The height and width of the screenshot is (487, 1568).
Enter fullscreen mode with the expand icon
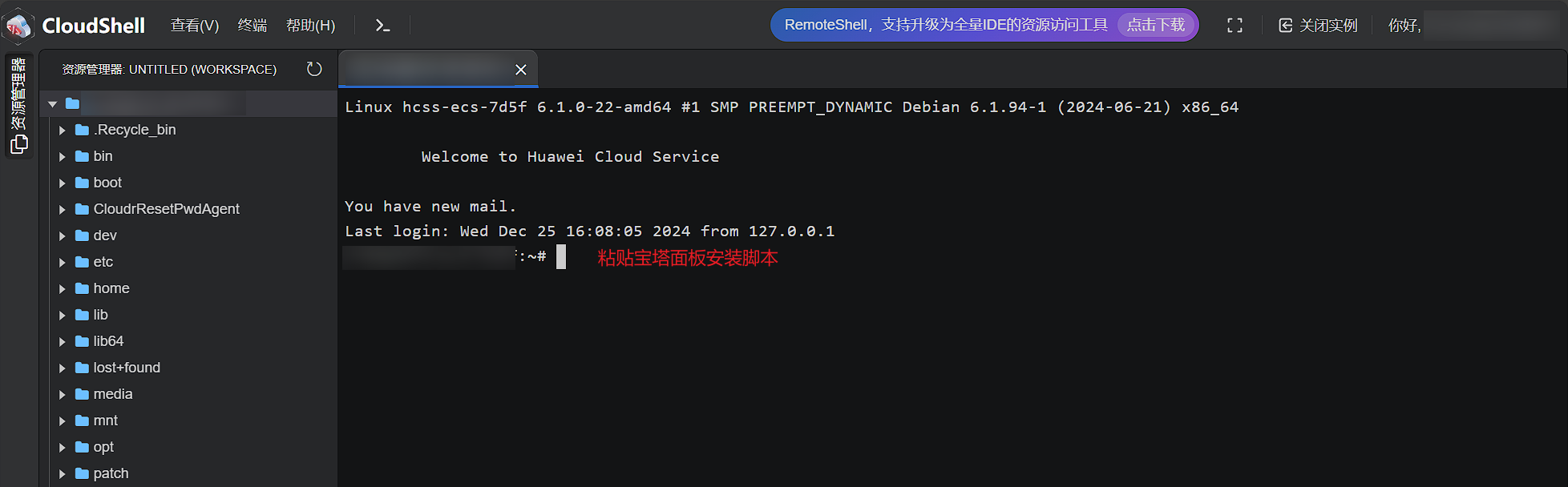coord(1235,26)
